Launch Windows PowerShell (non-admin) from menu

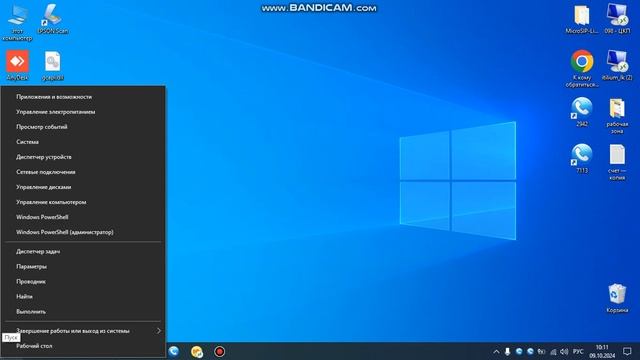coord(83,217)
